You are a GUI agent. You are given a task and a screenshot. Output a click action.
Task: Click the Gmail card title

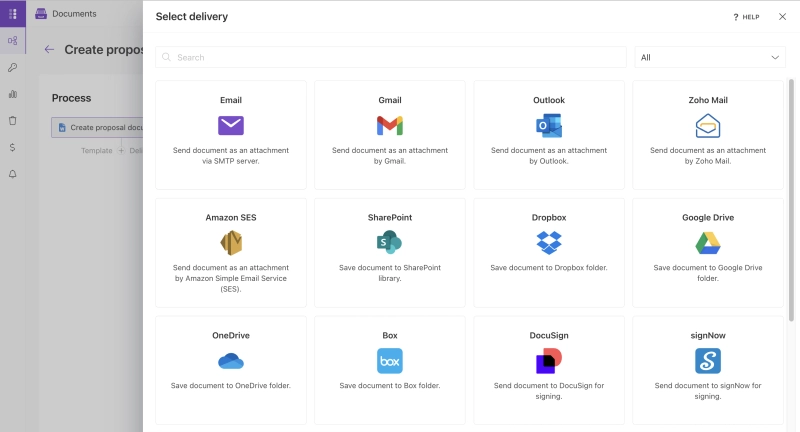[x=390, y=100]
